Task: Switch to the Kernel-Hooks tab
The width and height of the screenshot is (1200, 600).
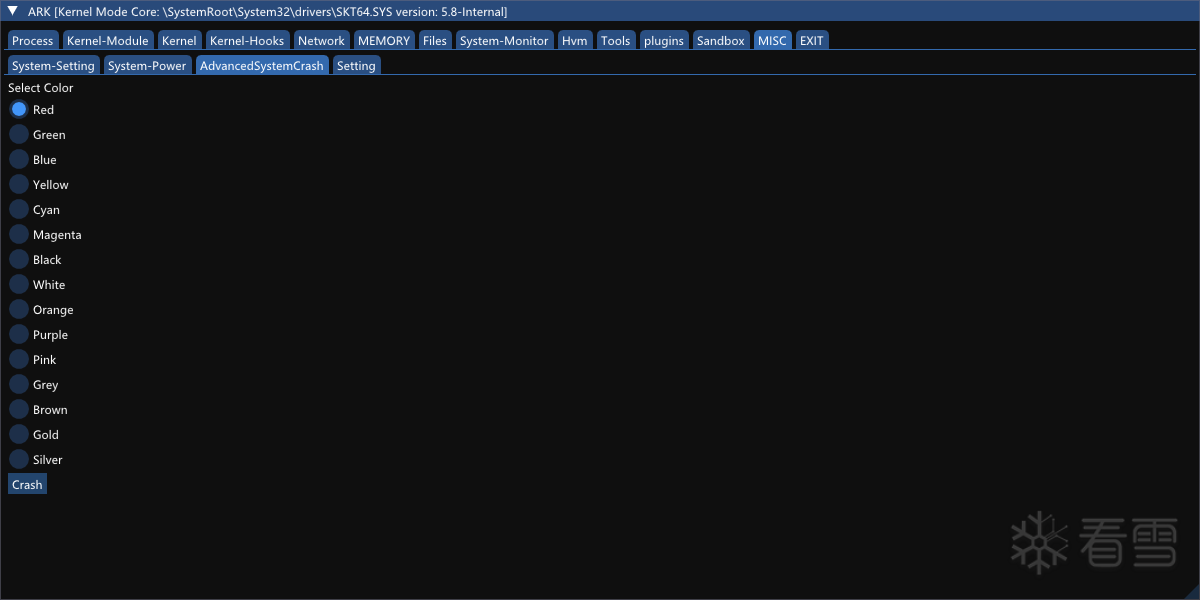Action: (247, 40)
